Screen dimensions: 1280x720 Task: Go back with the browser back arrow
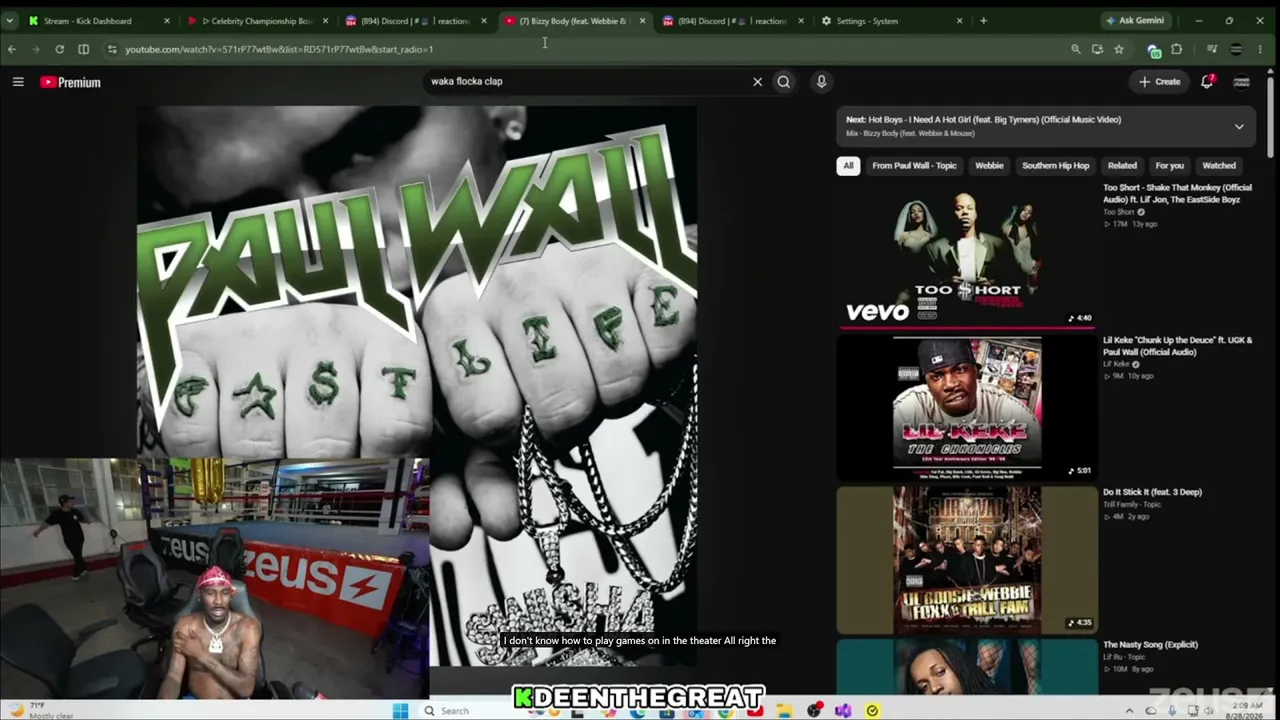[12, 49]
